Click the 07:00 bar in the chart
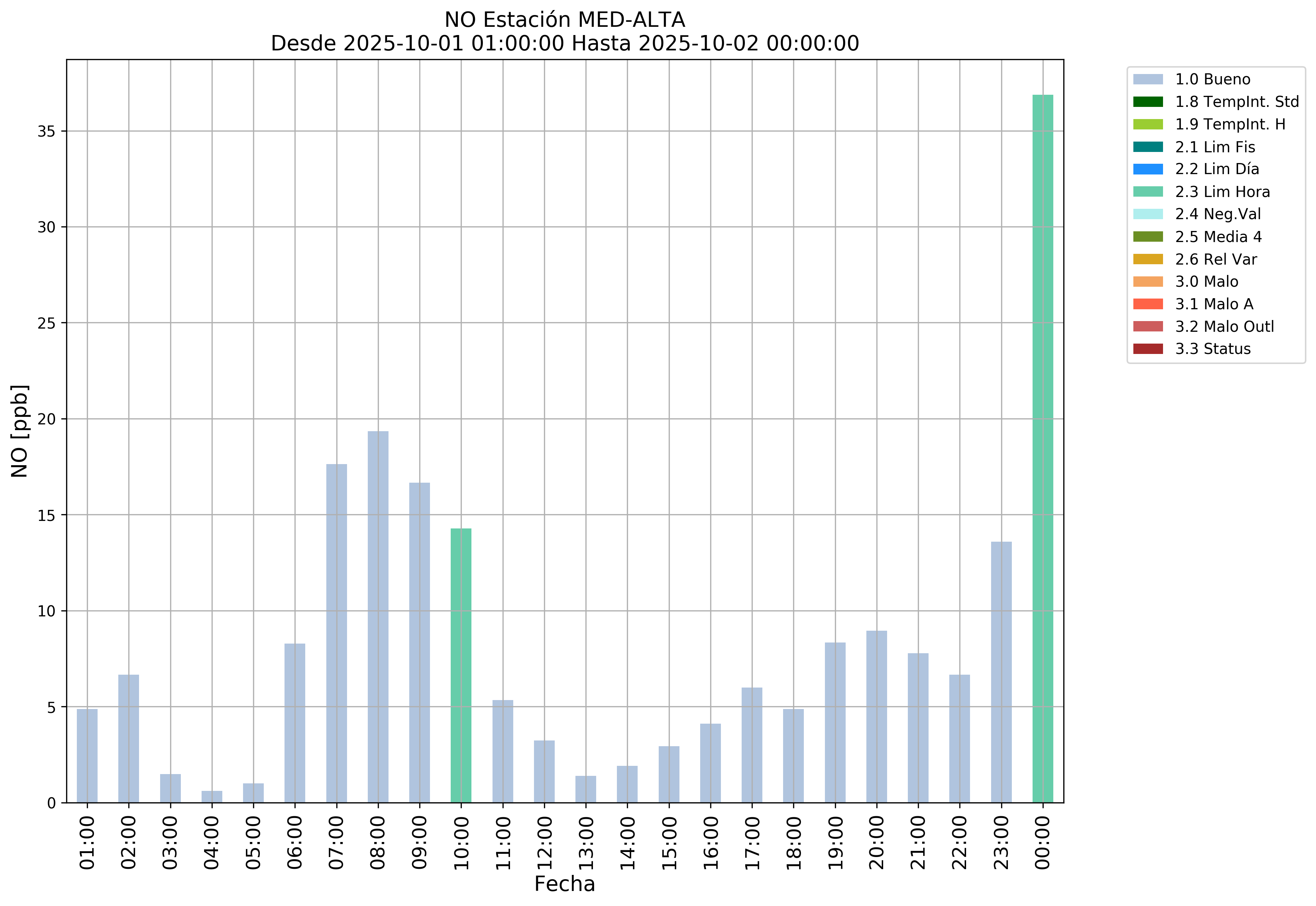 pyautogui.click(x=337, y=633)
